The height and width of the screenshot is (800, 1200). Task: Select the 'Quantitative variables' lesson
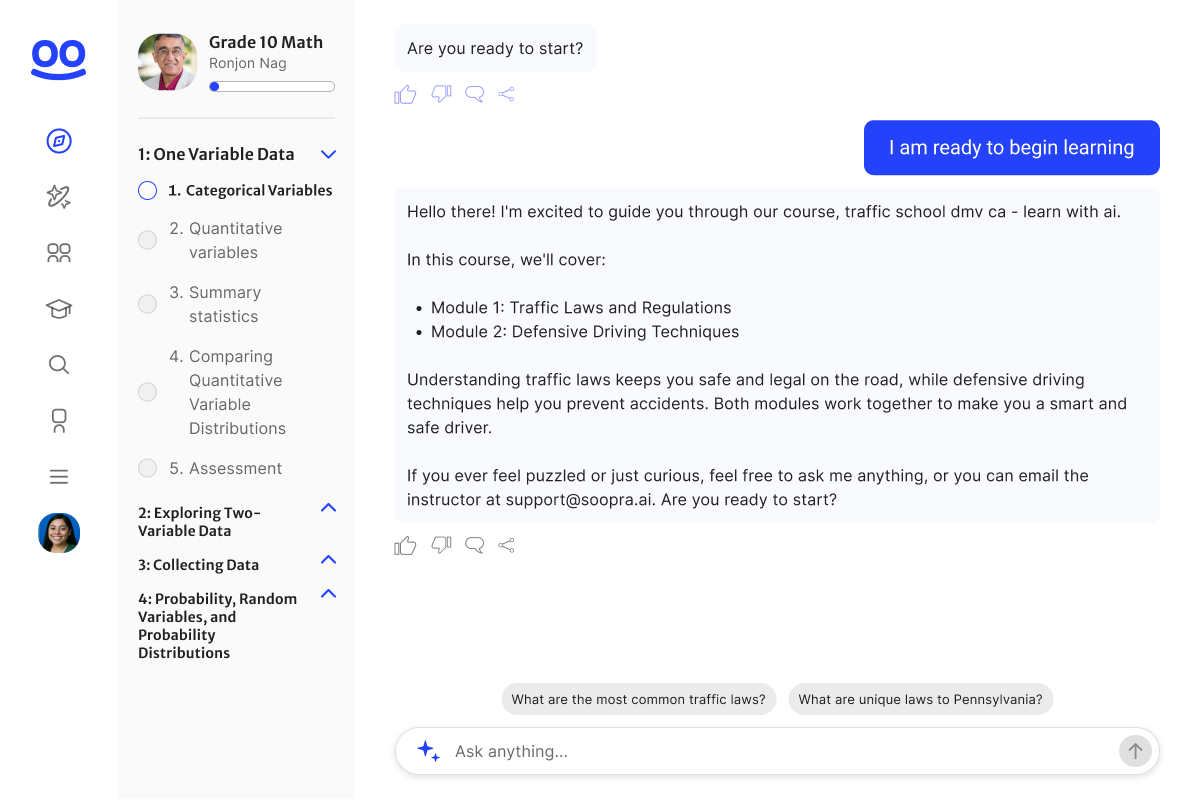[x=236, y=240]
